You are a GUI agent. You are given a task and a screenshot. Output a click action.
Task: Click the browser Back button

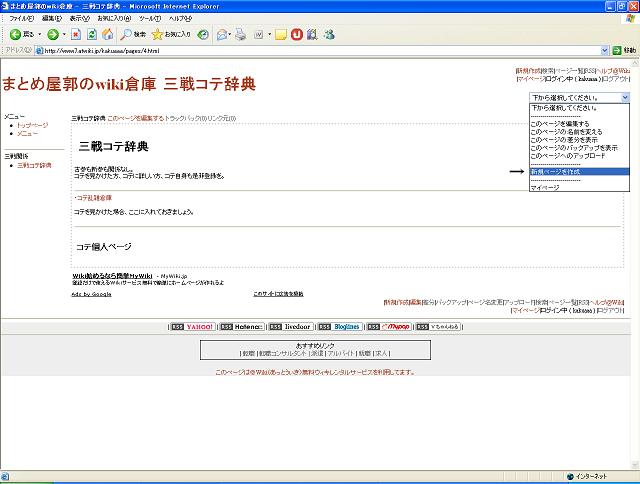coord(21,34)
